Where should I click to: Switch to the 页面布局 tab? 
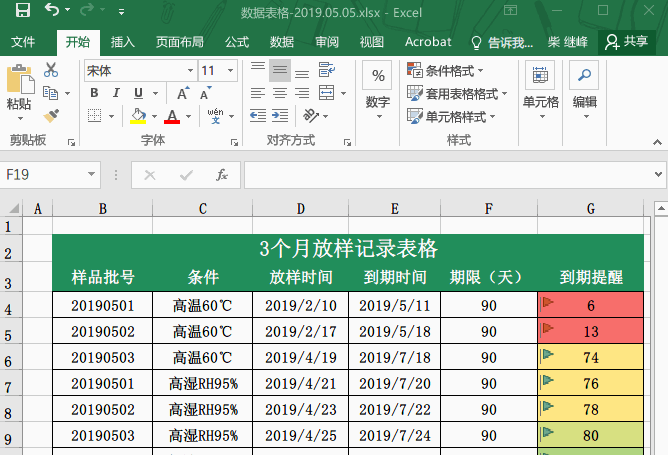(179, 42)
